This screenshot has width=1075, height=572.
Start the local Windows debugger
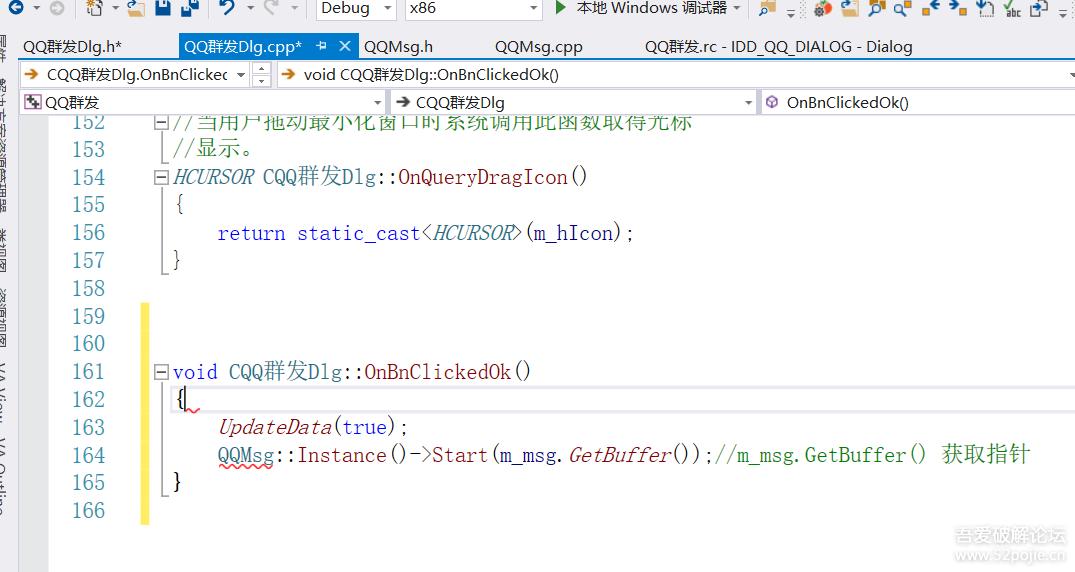click(x=640, y=8)
